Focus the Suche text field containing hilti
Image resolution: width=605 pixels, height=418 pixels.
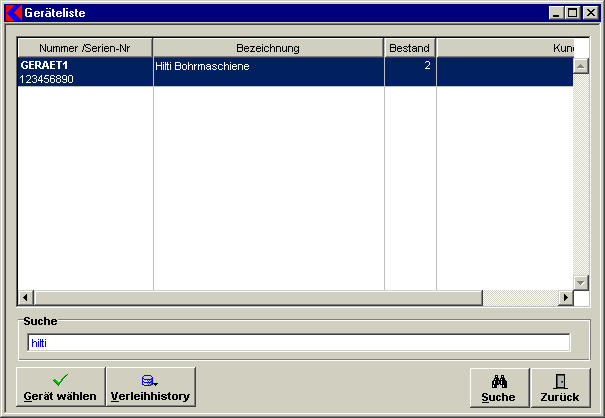pos(298,343)
